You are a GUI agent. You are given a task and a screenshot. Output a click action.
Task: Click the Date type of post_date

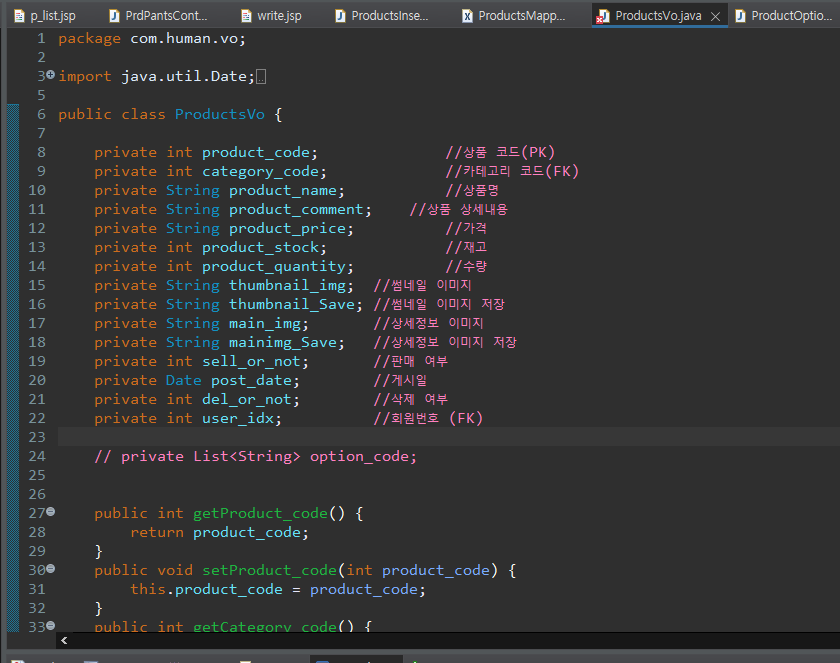click(183, 380)
